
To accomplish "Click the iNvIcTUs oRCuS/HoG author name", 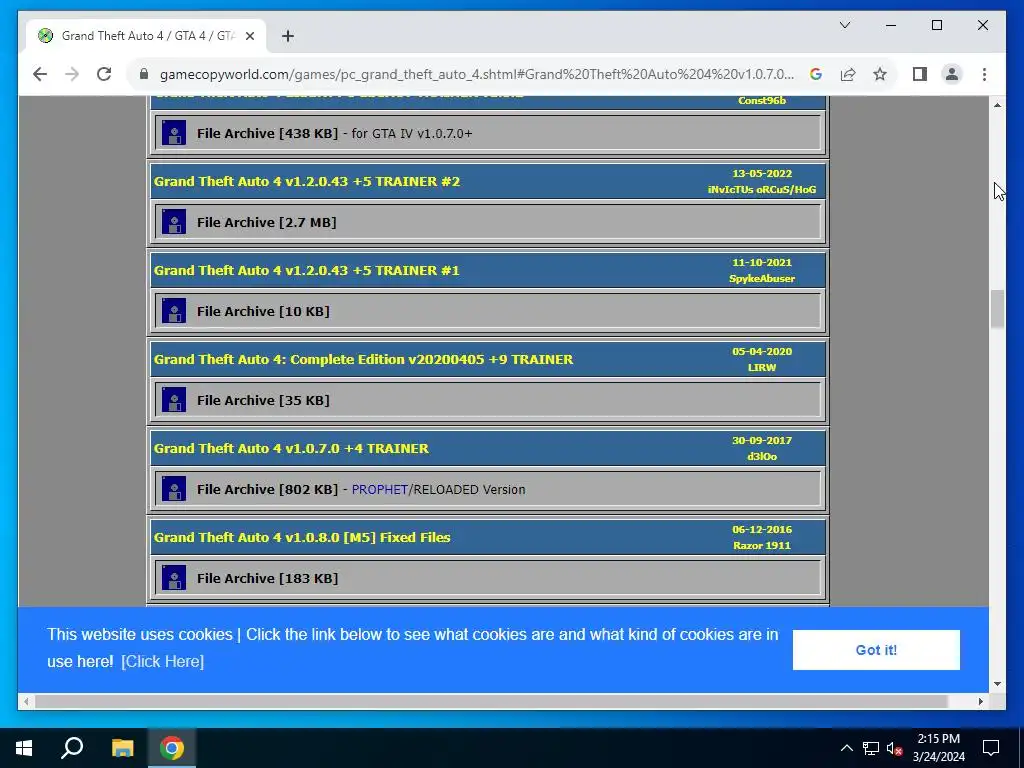I will coord(761,189).
